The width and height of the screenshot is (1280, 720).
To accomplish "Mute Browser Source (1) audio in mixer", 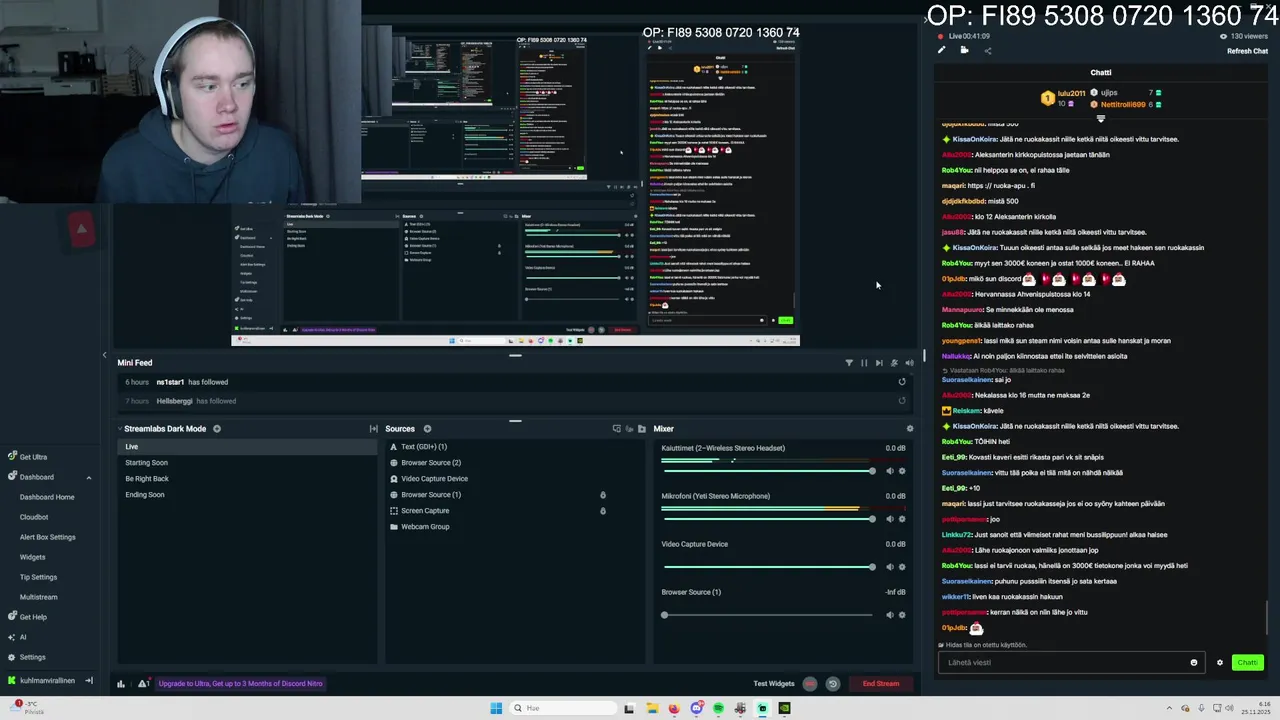I will click(889, 615).
